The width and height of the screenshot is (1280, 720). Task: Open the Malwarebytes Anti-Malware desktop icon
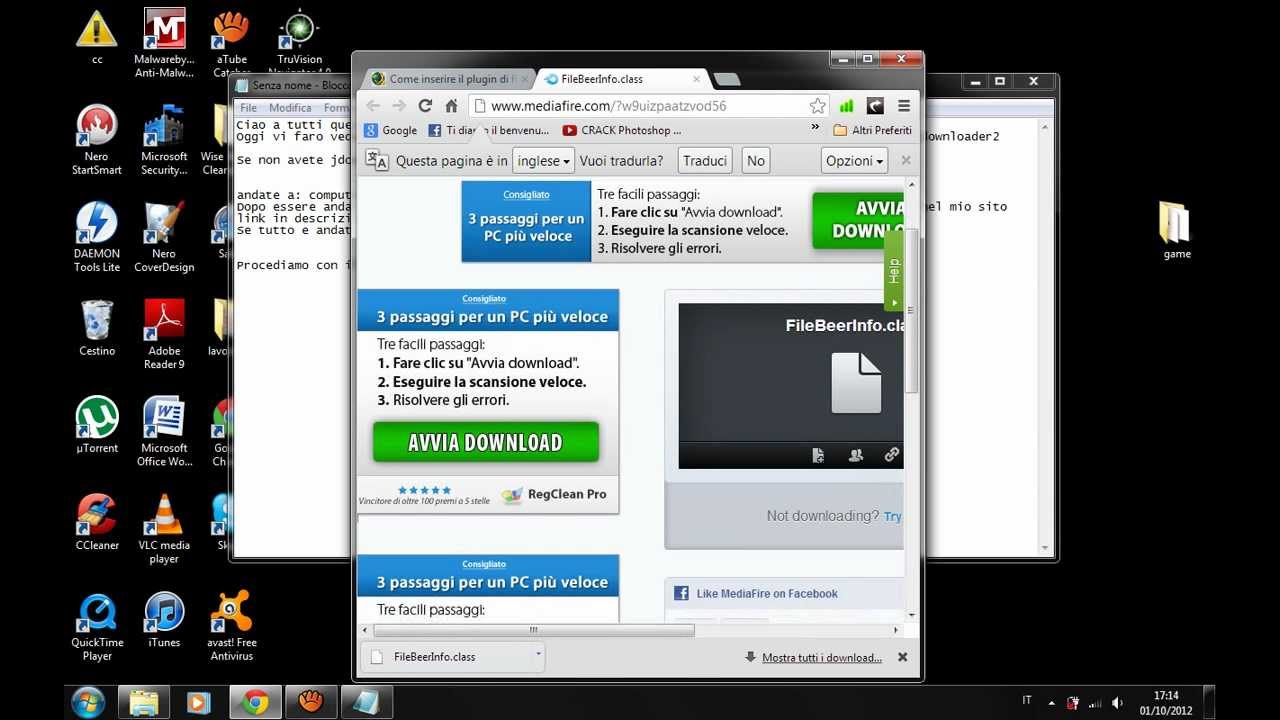[164, 43]
